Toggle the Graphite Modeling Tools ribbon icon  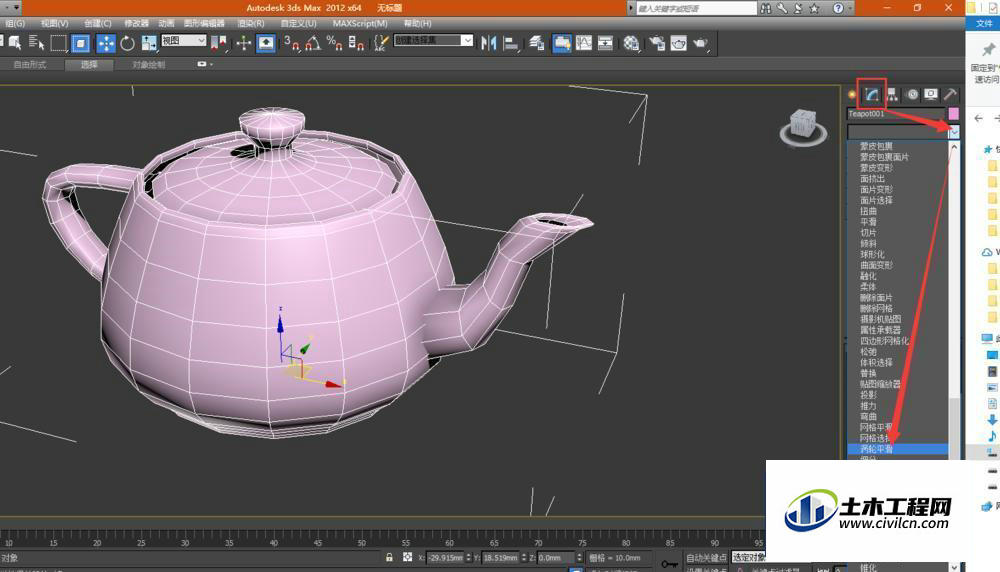pos(561,43)
